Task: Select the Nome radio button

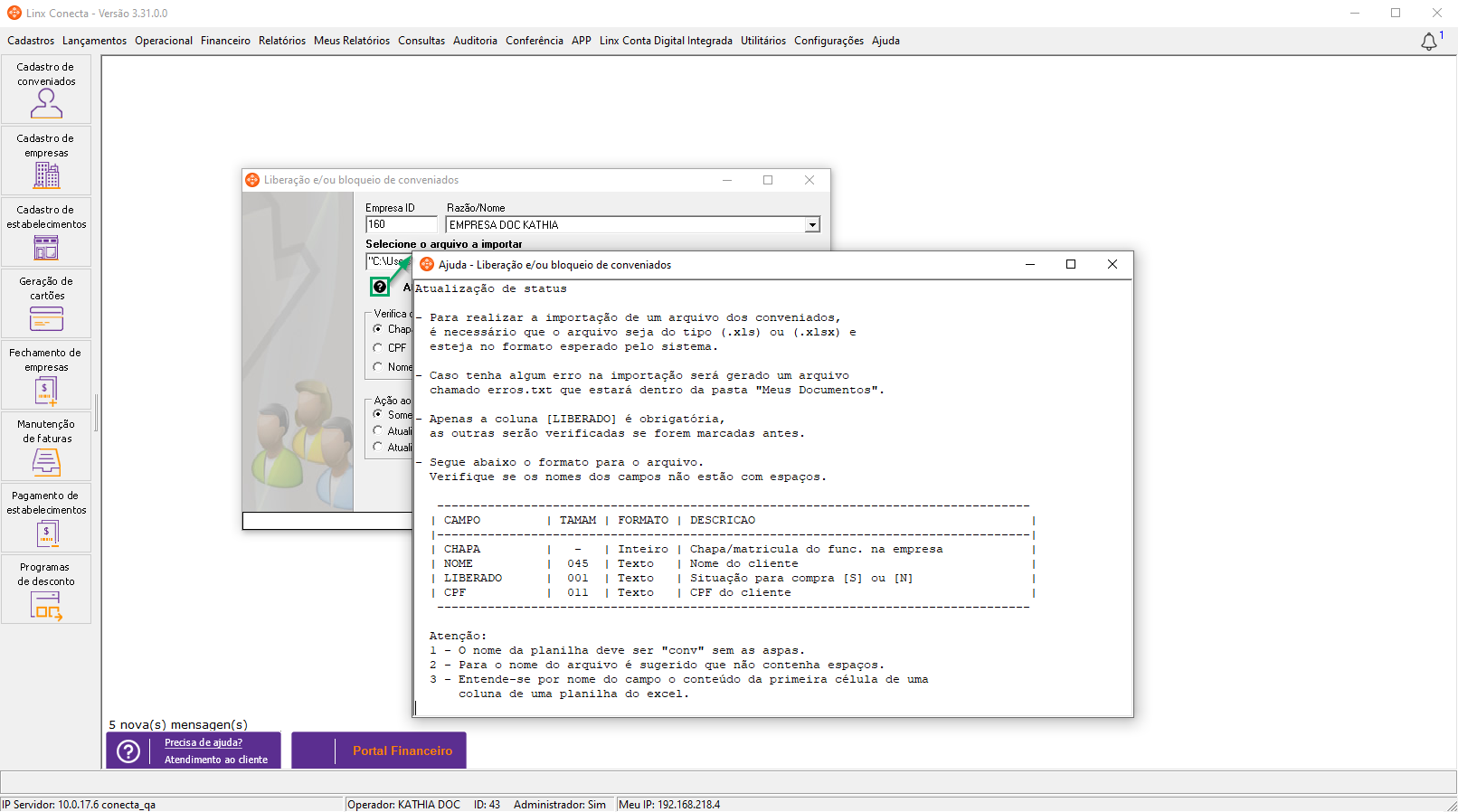Action: (x=378, y=366)
